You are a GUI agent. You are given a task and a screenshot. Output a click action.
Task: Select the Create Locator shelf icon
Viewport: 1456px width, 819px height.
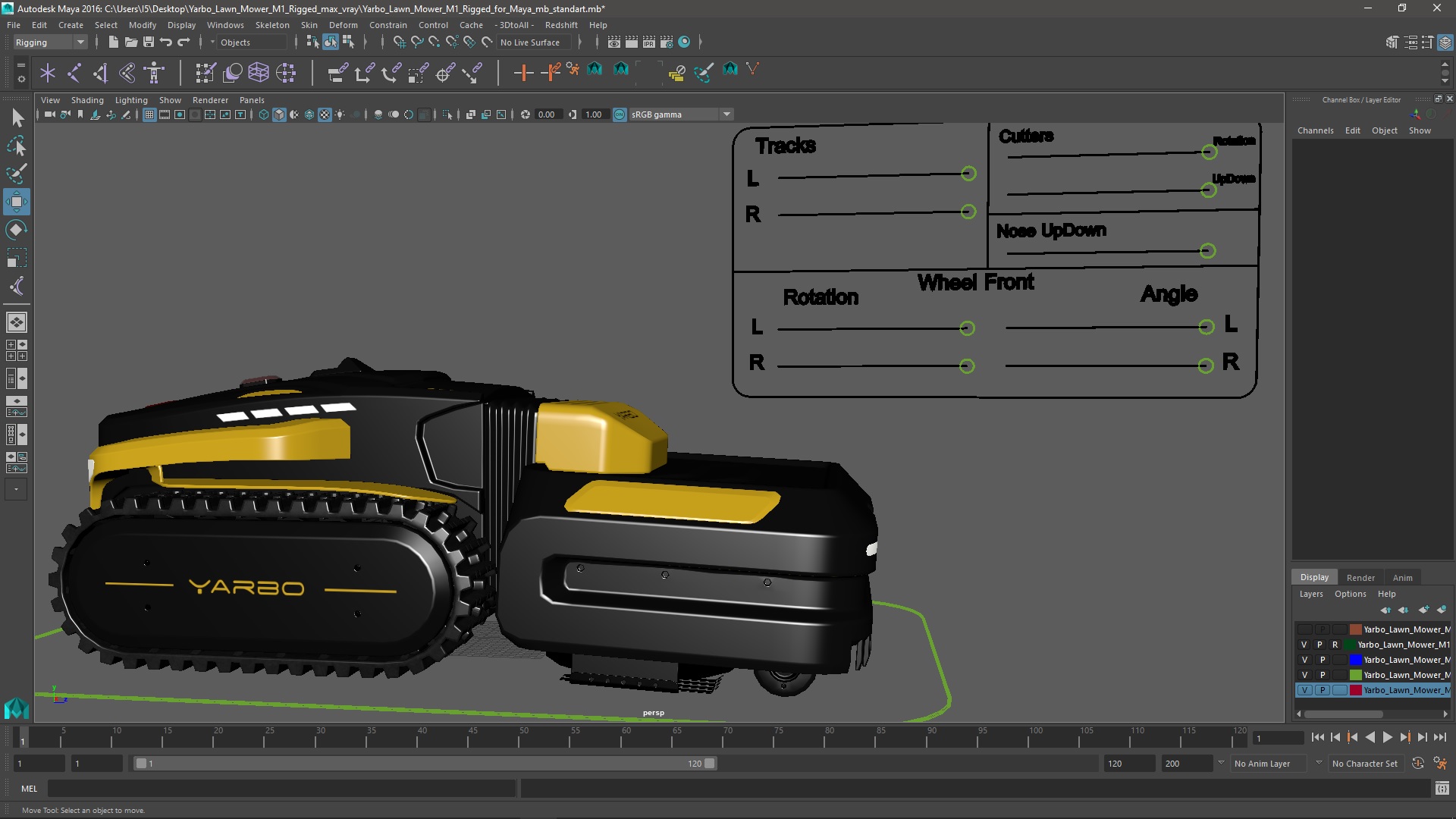click(x=48, y=73)
